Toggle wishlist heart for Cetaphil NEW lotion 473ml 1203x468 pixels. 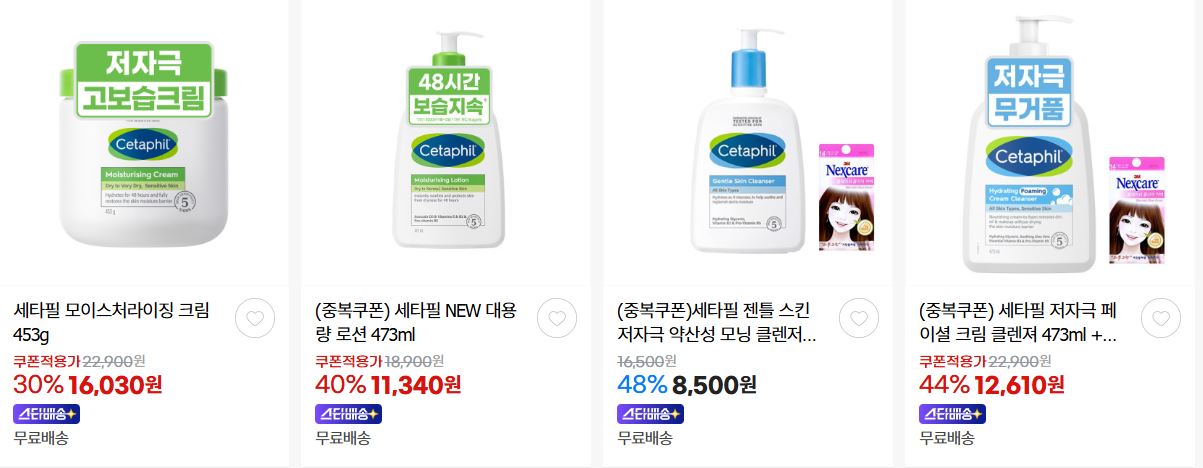(x=557, y=319)
